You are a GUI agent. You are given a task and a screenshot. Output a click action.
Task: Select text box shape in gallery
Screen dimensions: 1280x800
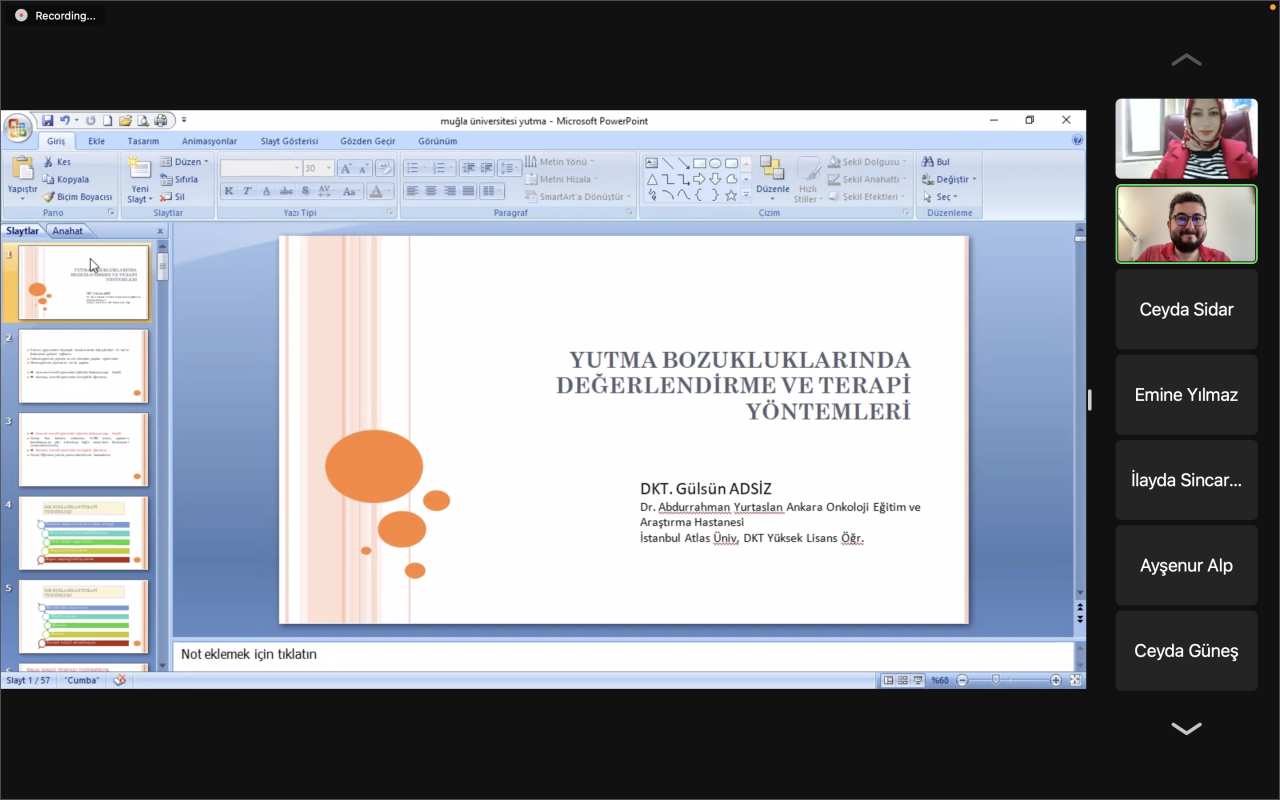pyautogui.click(x=652, y=163)
